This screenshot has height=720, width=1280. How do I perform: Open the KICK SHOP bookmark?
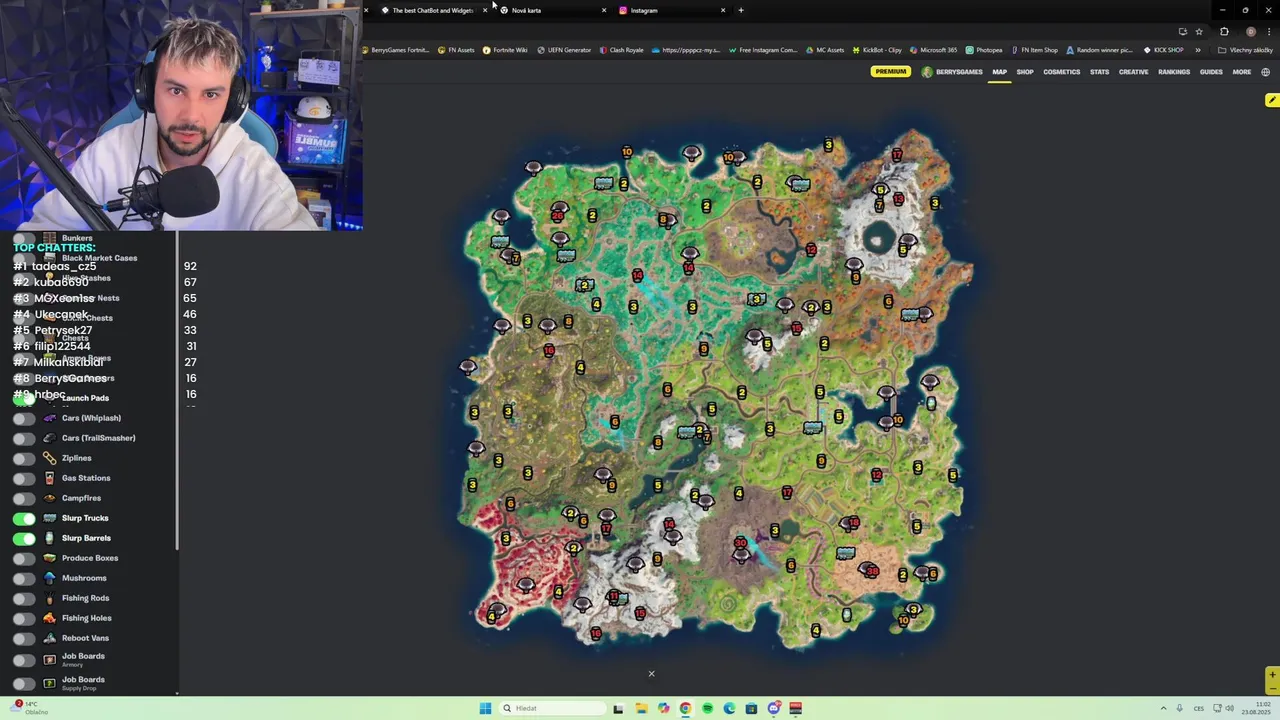pos(1164,50)
